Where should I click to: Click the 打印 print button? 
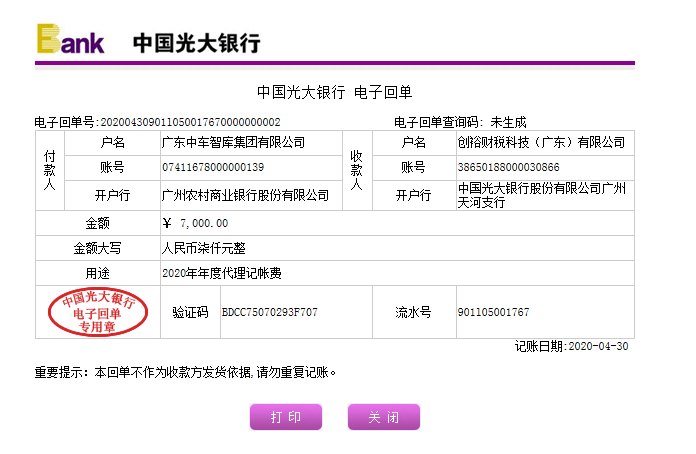click(286, 417)
